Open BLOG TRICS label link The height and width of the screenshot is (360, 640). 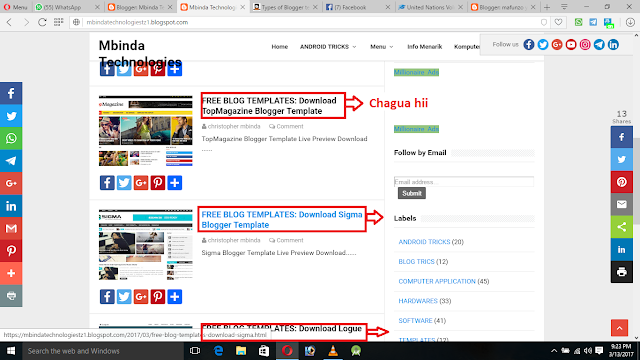[x=416, y=262]
